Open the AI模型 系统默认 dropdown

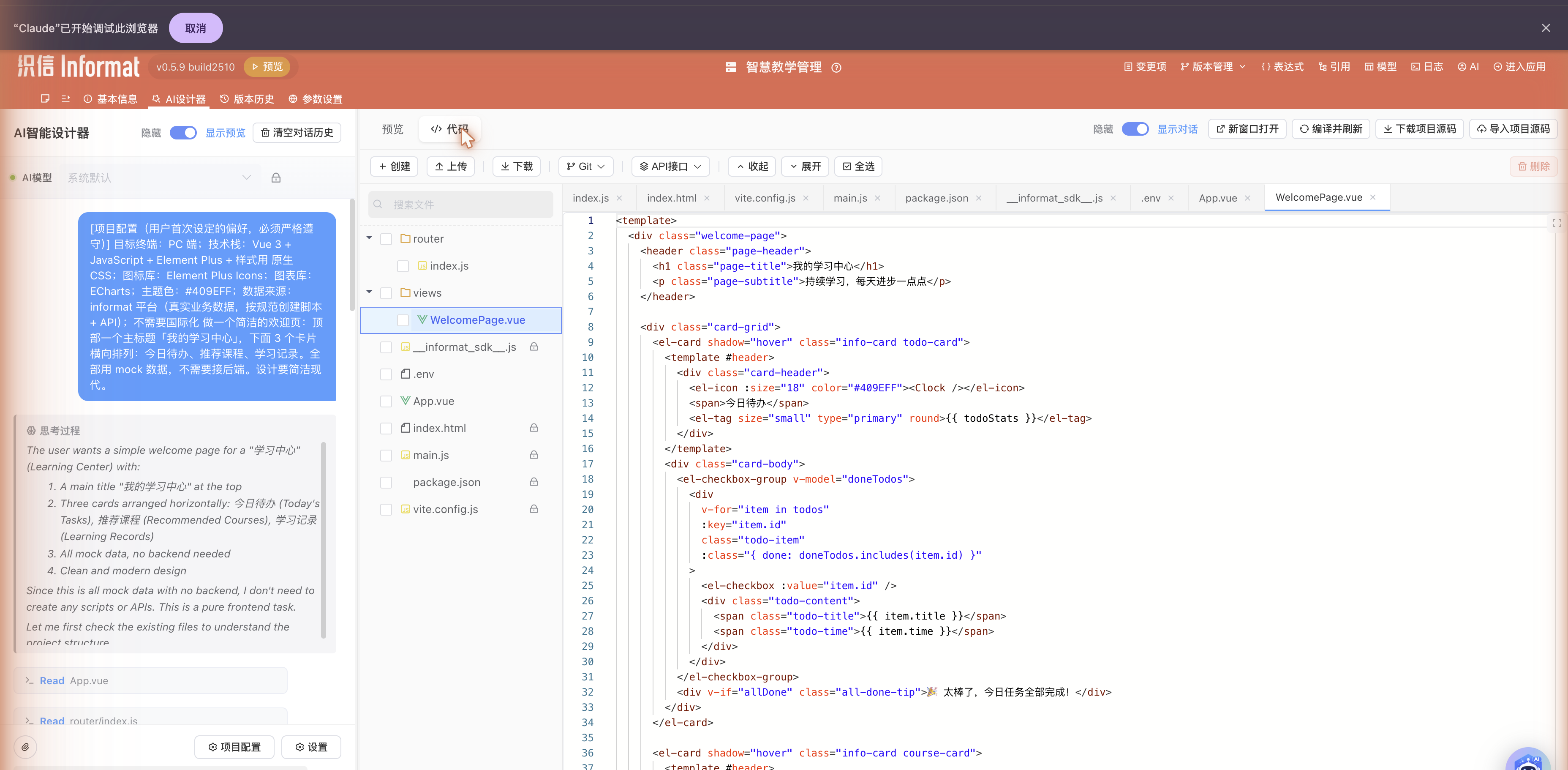click(x=160, y=178)
